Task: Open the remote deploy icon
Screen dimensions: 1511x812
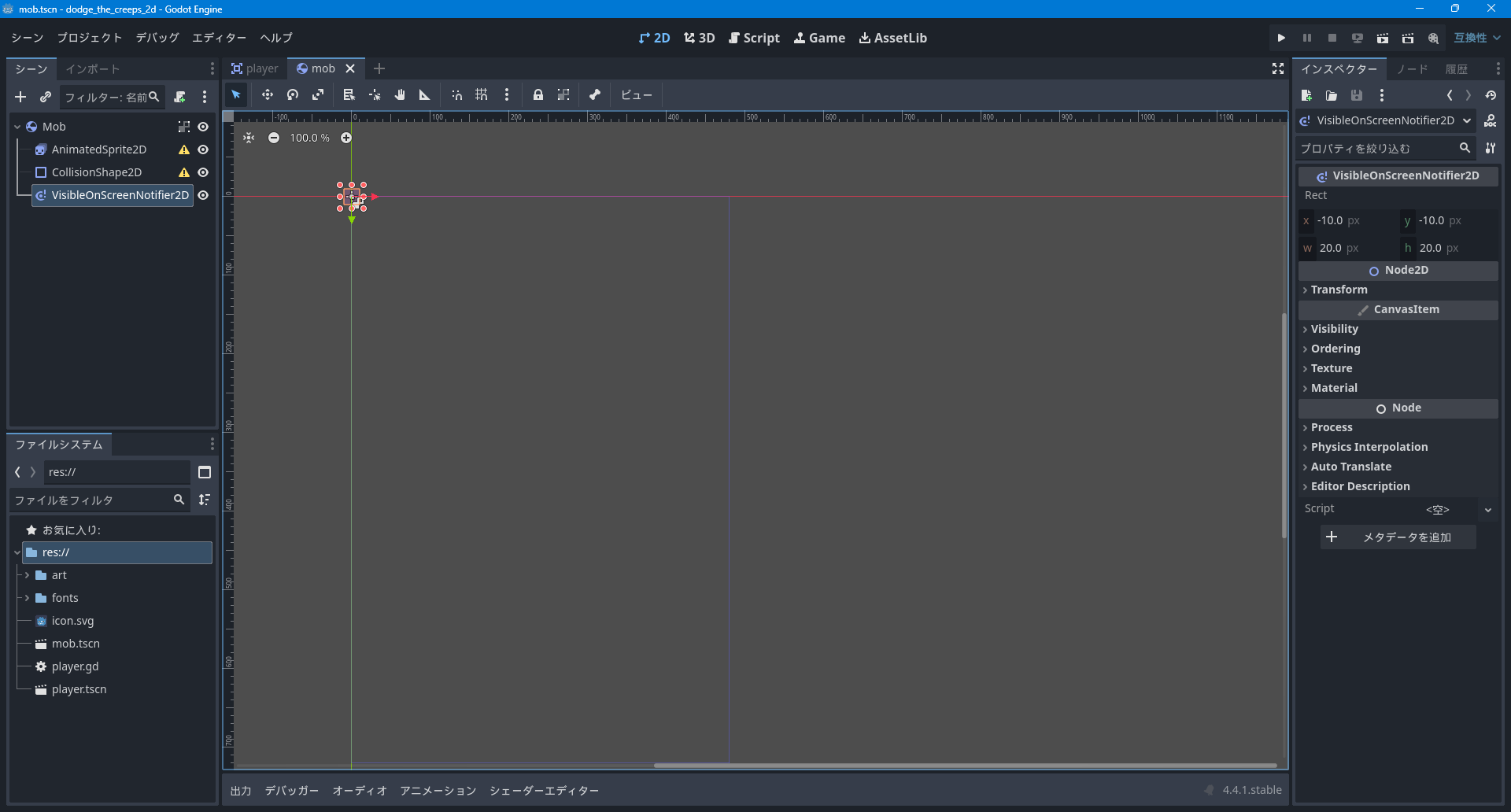Action: 1358,38
